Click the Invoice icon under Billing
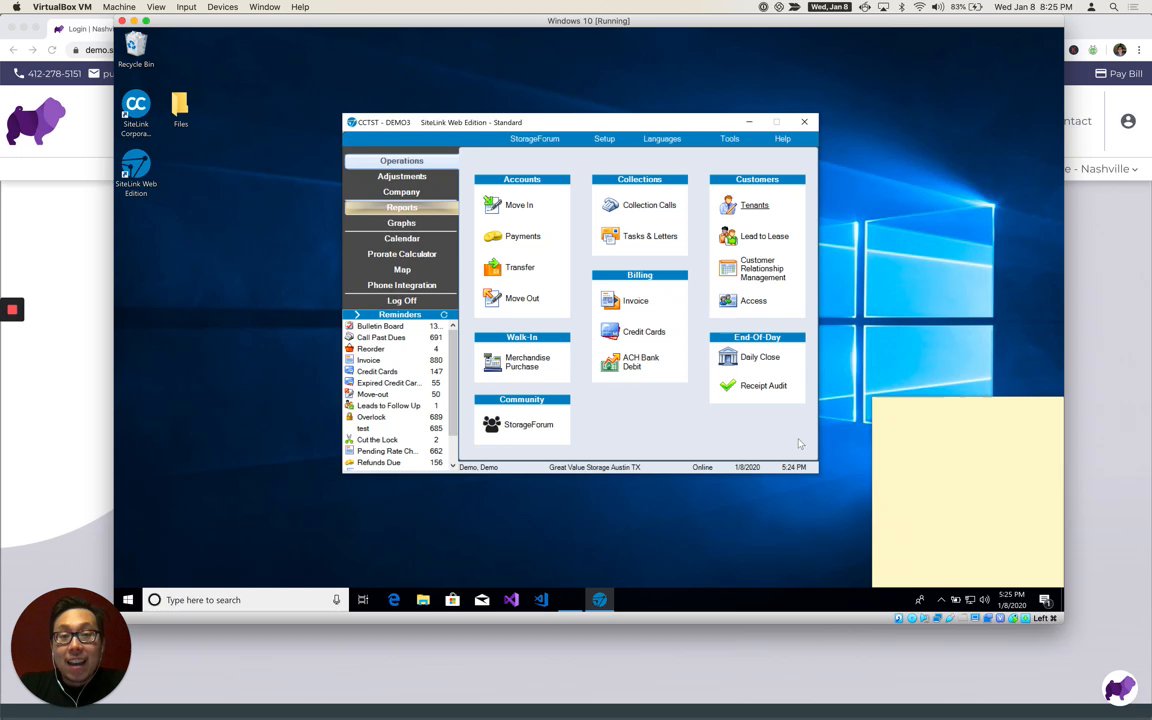 (x=610, y=300)
